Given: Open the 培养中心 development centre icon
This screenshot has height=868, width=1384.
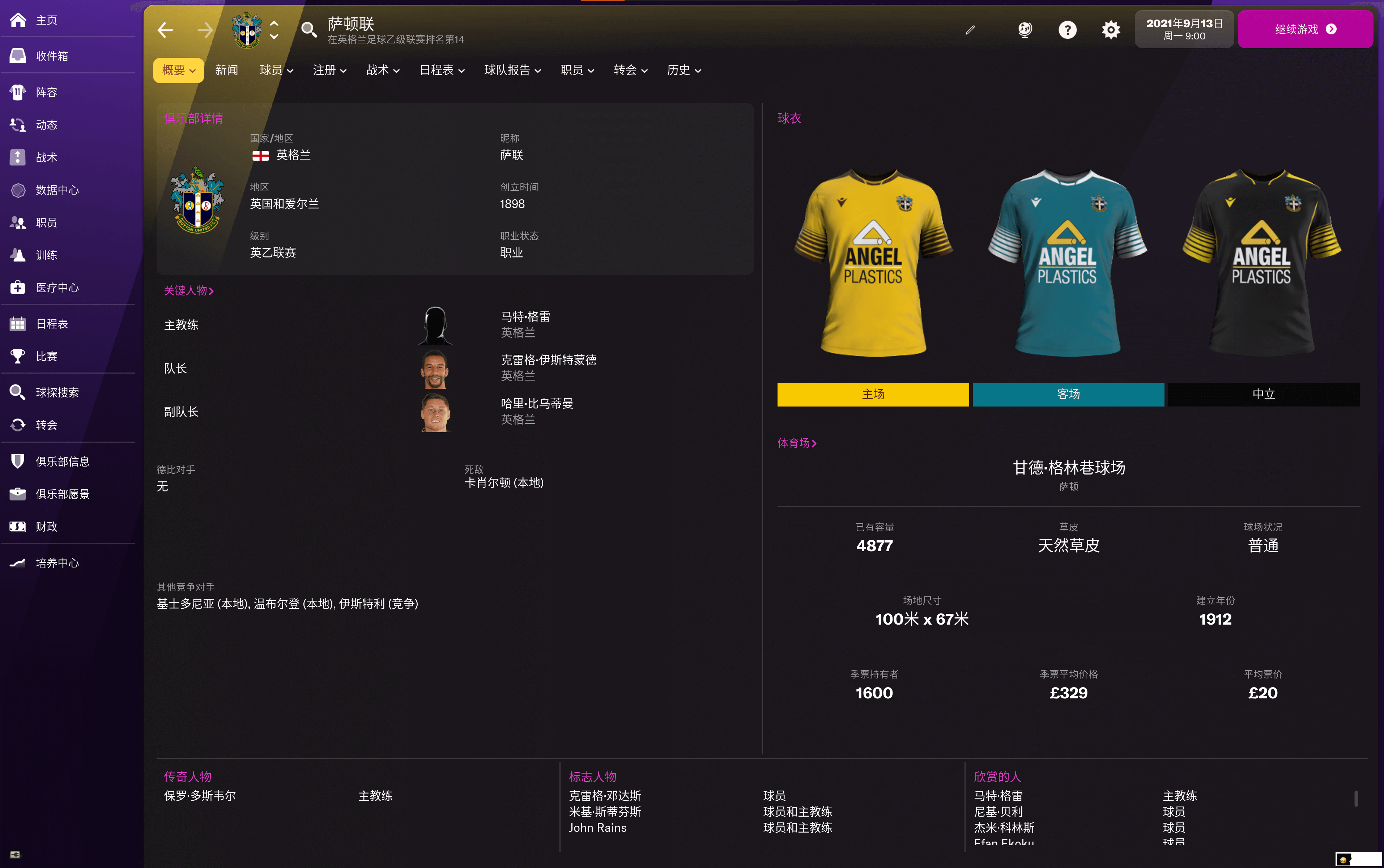Looking at the screenshot, I should tap(18, 563).
